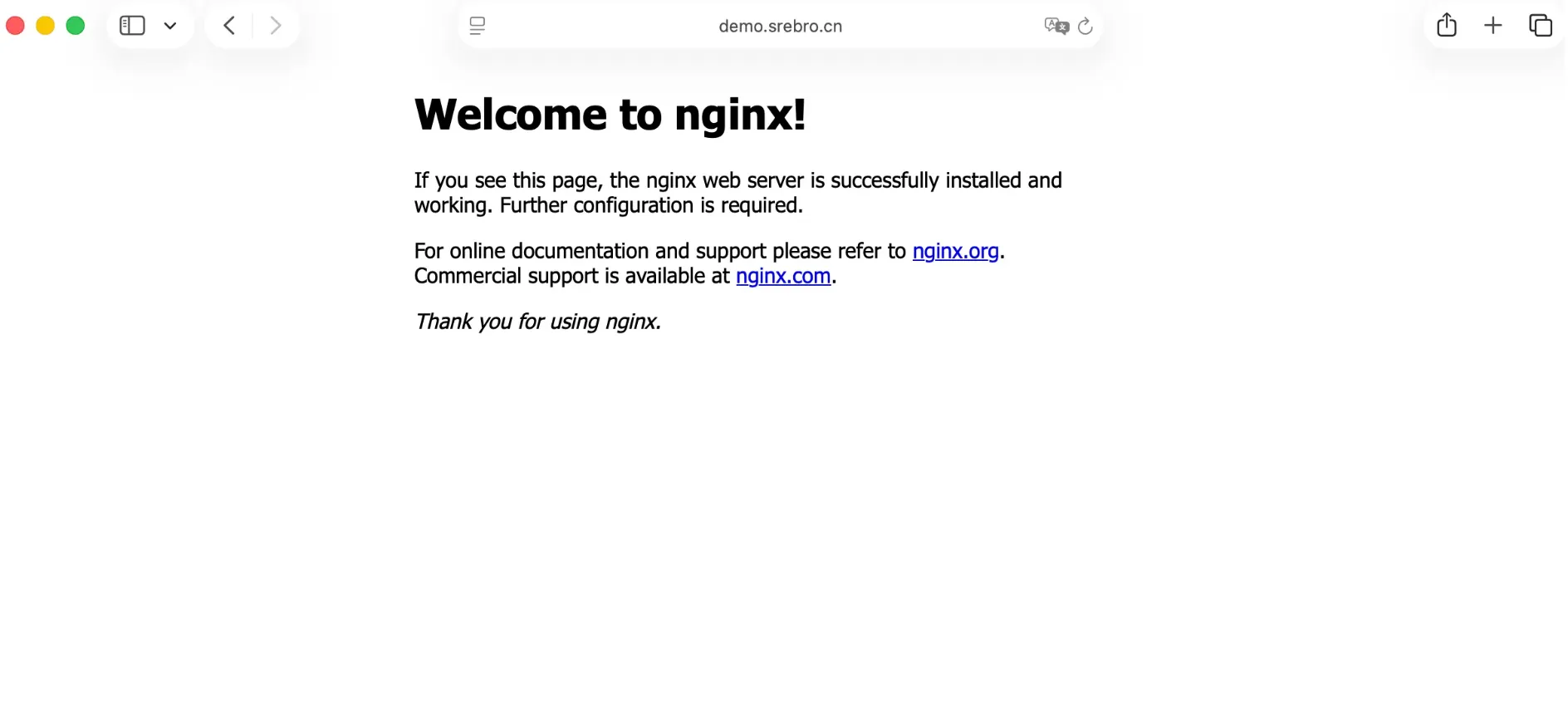Toggle the Safari sidebar

[x=132, y=26]
